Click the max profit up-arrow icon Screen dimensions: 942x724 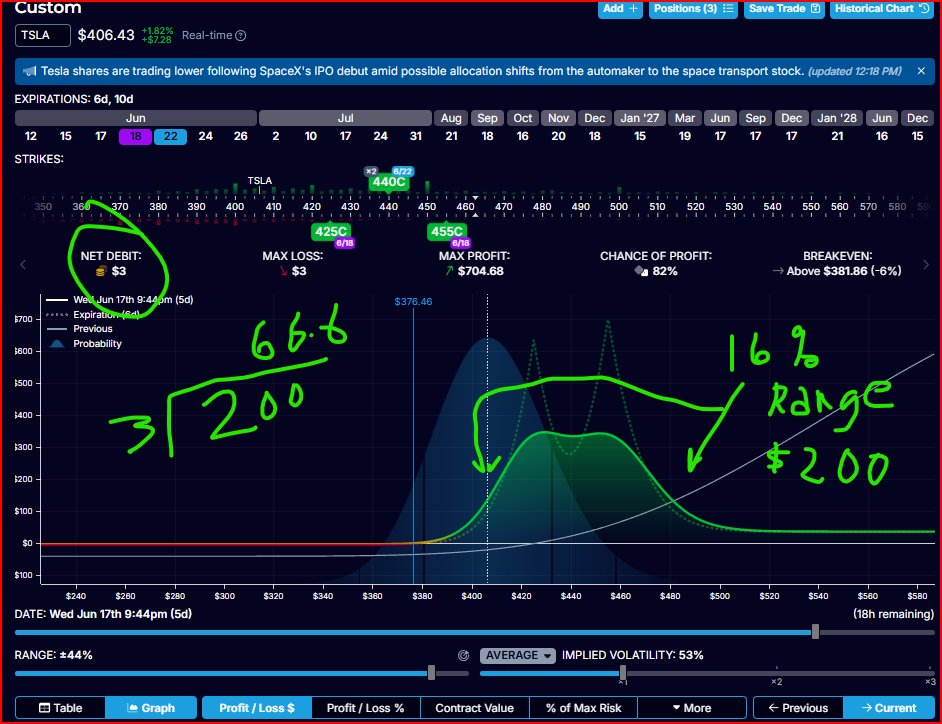(x=449, y=272)
